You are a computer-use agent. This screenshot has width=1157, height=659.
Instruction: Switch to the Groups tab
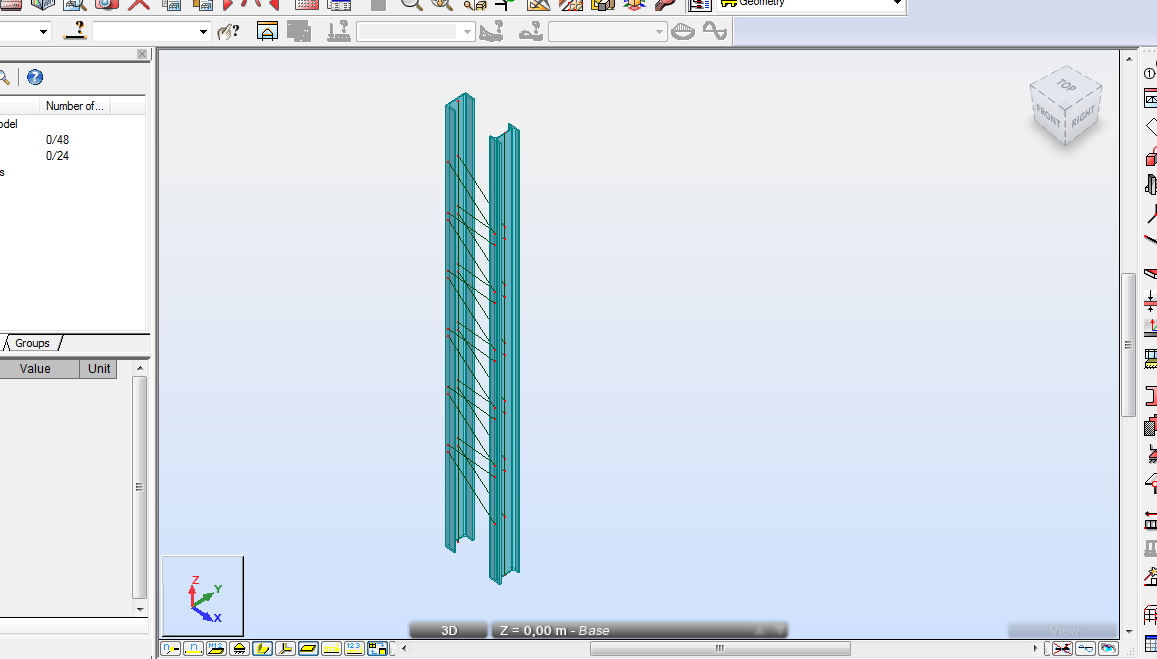[x=32, y=343]
